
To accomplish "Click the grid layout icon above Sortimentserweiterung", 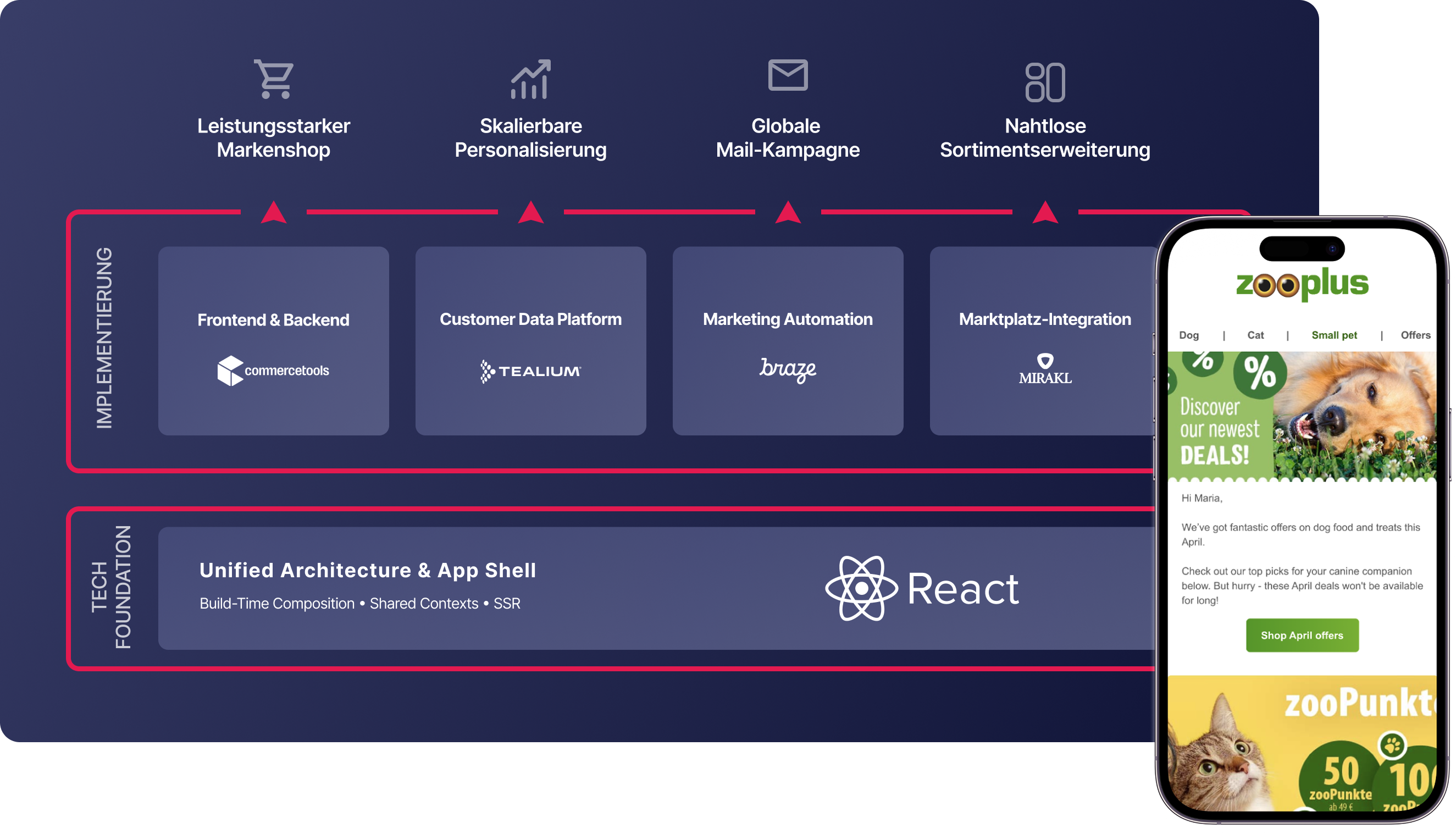I will coord(1045,82).
